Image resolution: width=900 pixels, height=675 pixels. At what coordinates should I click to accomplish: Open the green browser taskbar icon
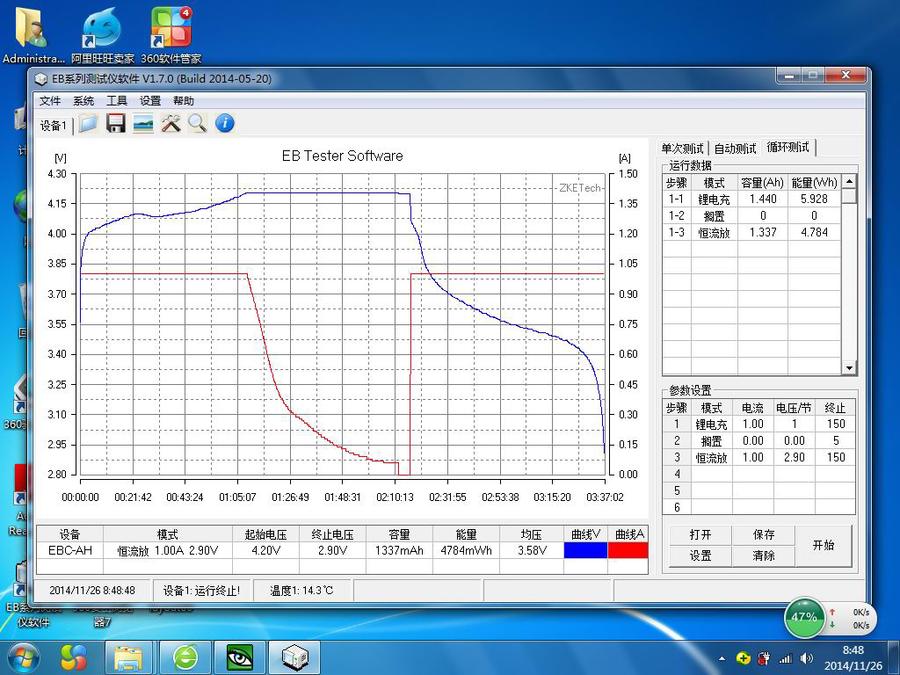pyautogui.click(x=185, y=658)
